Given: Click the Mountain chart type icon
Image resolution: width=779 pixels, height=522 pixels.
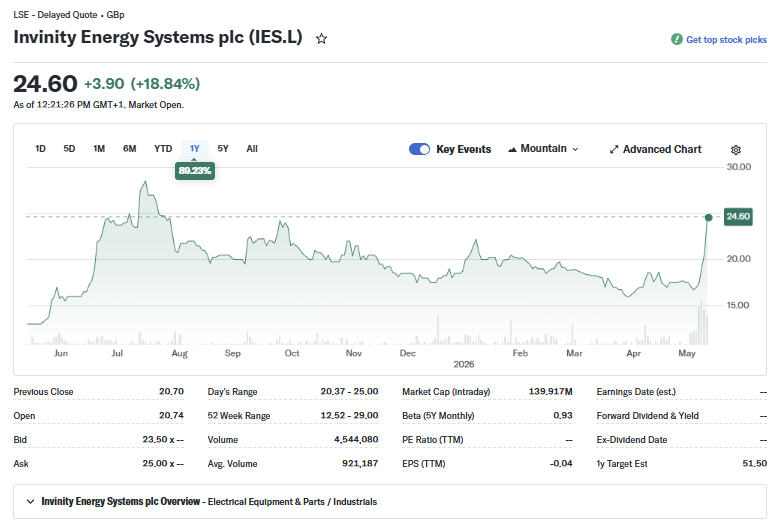Looking at the screenshot, I should tap(512, 149).
